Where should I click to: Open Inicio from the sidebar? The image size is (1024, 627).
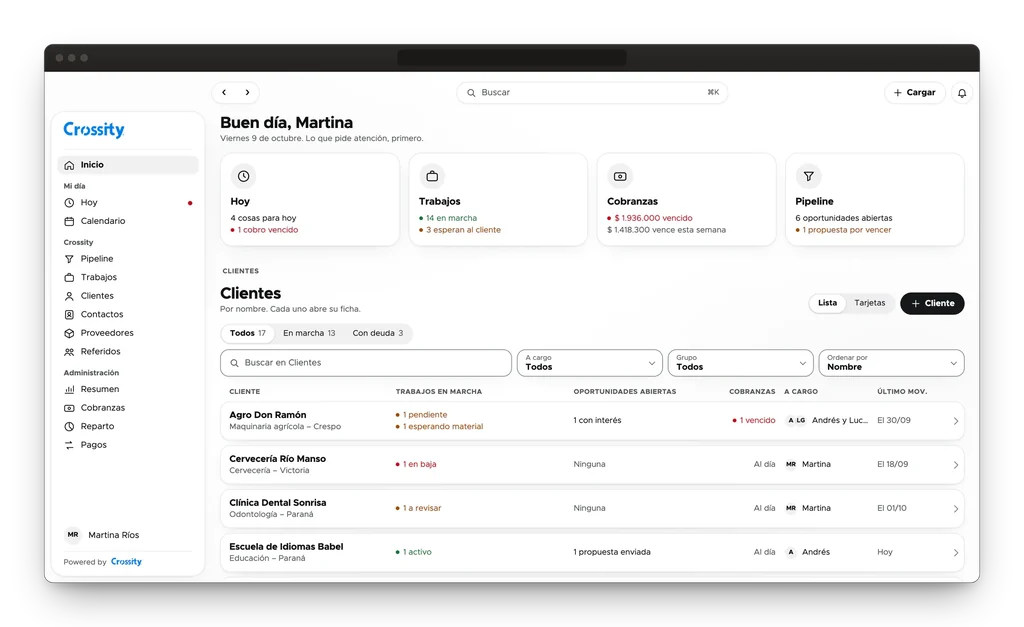tap(128, 165)
